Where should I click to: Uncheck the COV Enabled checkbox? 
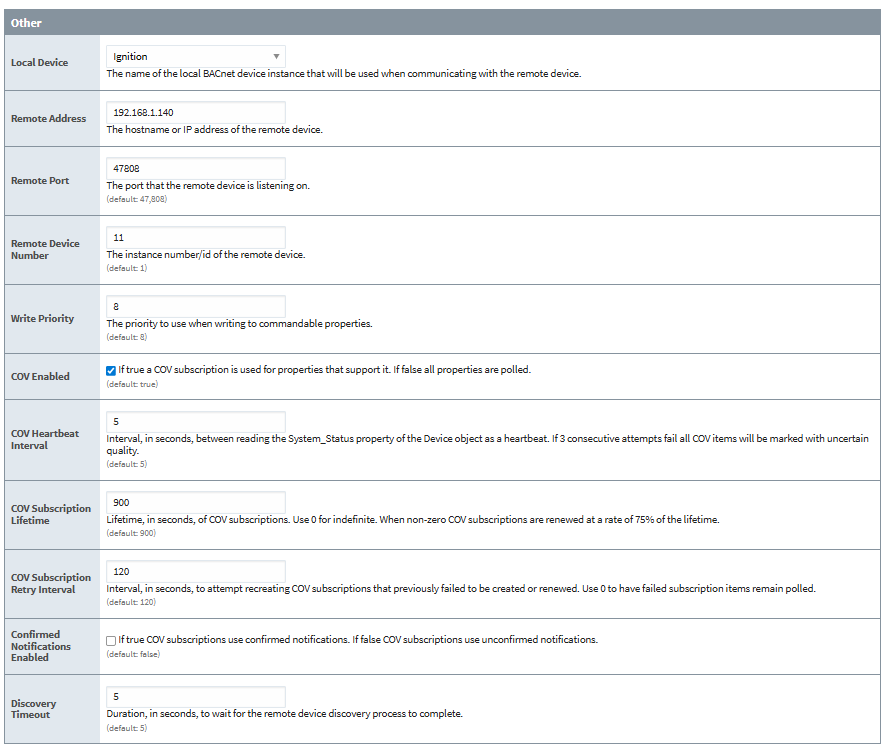pyautogui.click(x=111, y=371)
